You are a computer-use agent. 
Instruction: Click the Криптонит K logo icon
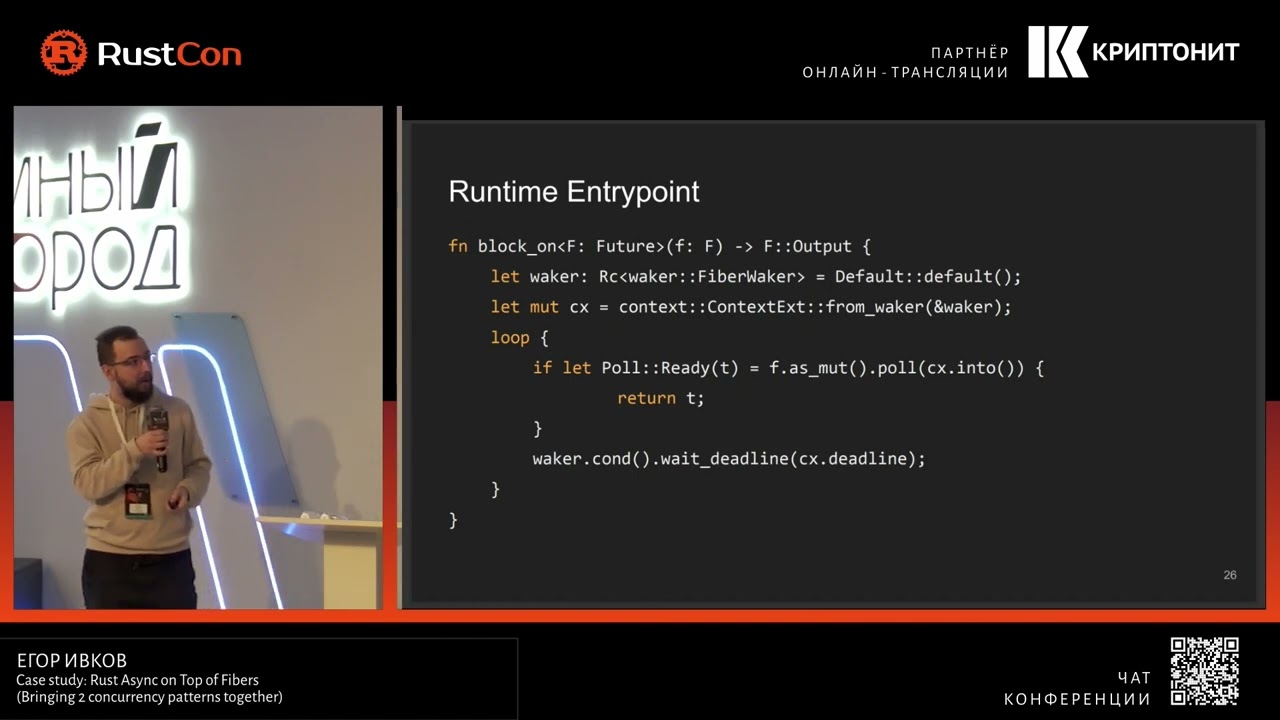(1057, 52)
